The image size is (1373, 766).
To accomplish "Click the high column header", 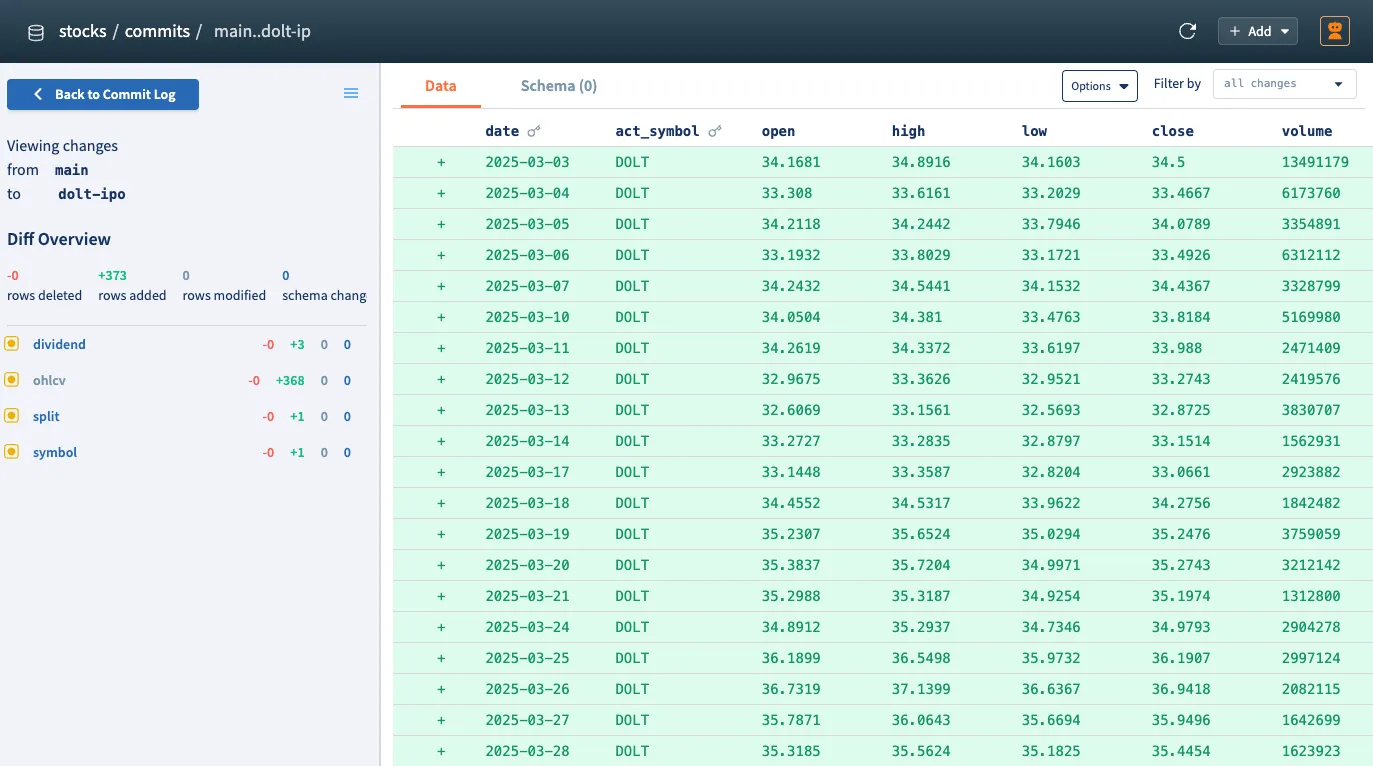I will coord(908,131).
